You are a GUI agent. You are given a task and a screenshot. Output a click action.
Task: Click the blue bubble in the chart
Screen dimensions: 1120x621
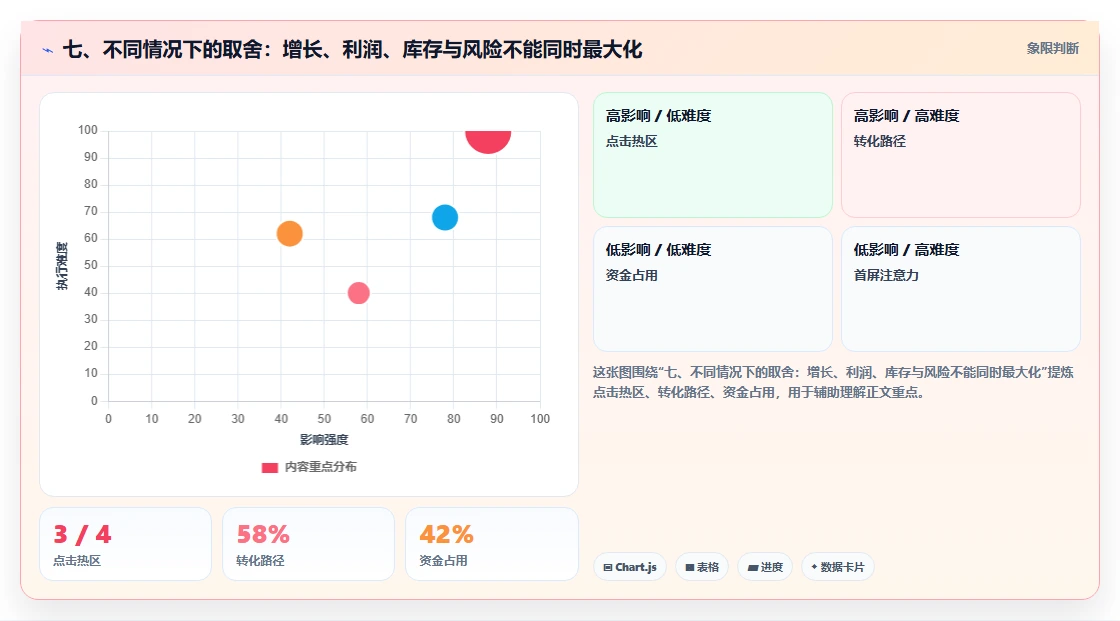pos(445,217)
